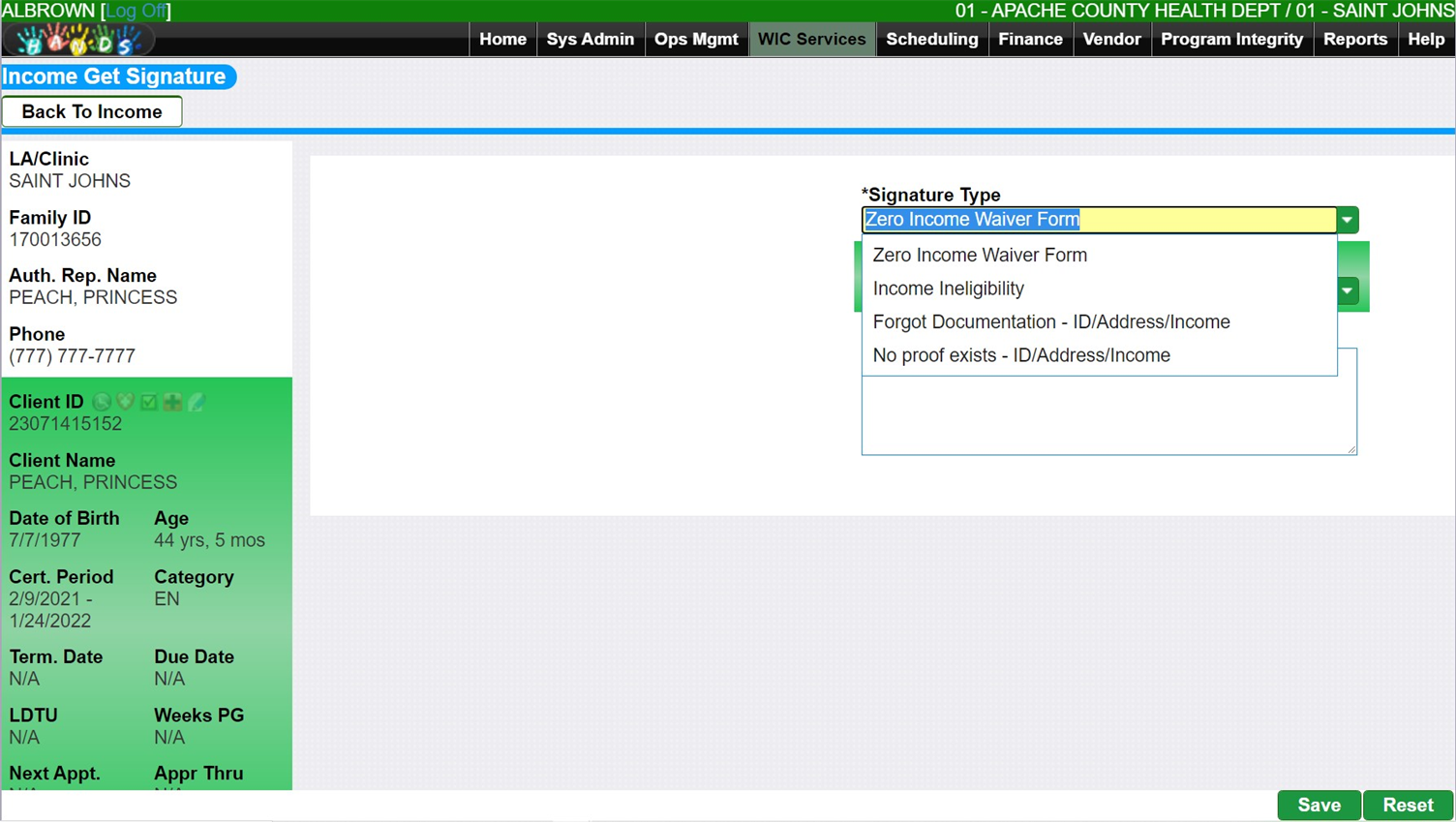Open the second dropdown arrow below Signature Type
Image resolution: width=1456 pixels, height=822 pixels.
[1348, 290]
